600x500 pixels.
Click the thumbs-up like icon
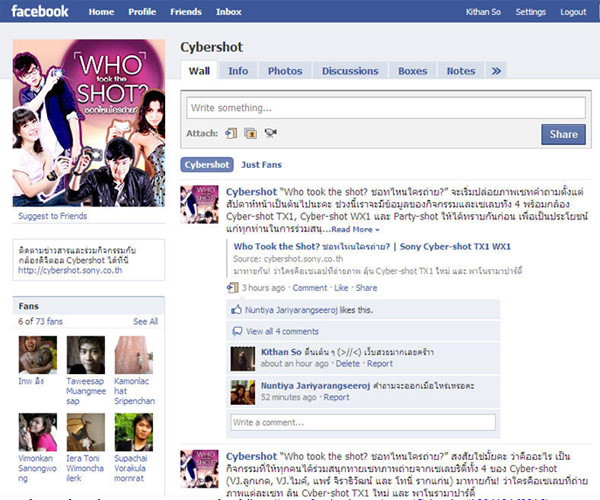236,309
